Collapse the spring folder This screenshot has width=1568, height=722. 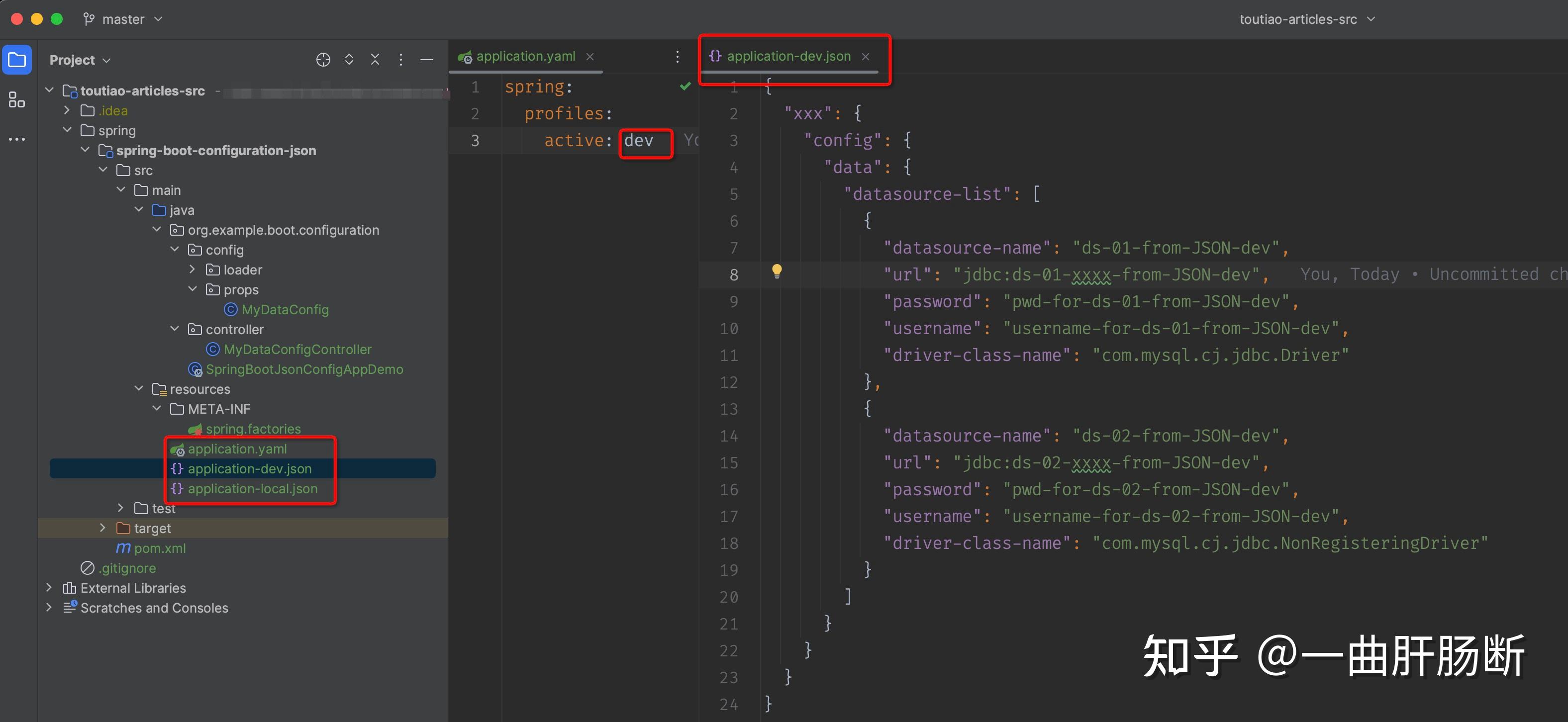click(x=67, y=130)
